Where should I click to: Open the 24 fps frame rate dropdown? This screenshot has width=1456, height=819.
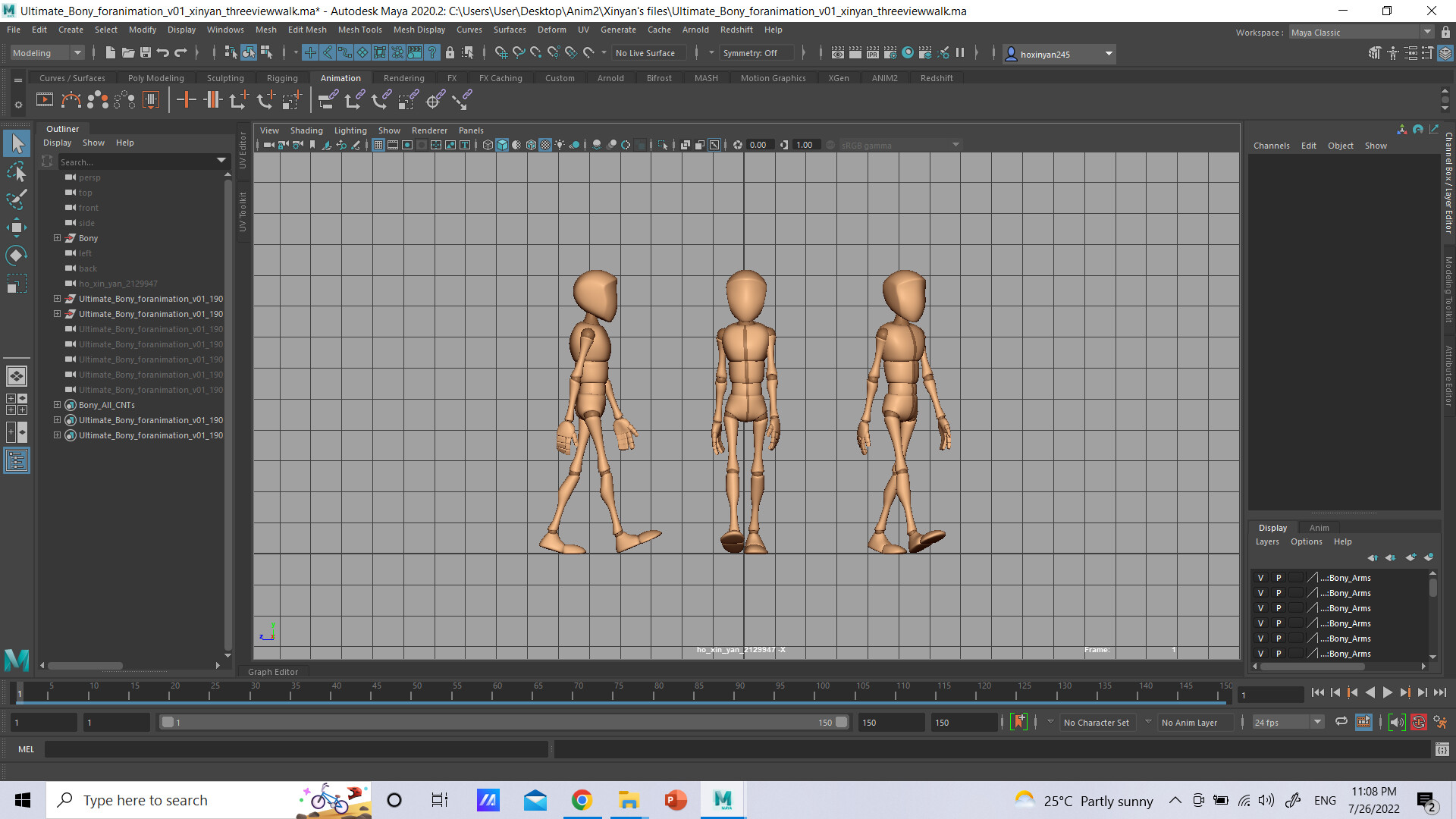pyautogui.click(x=1288, y=723)
